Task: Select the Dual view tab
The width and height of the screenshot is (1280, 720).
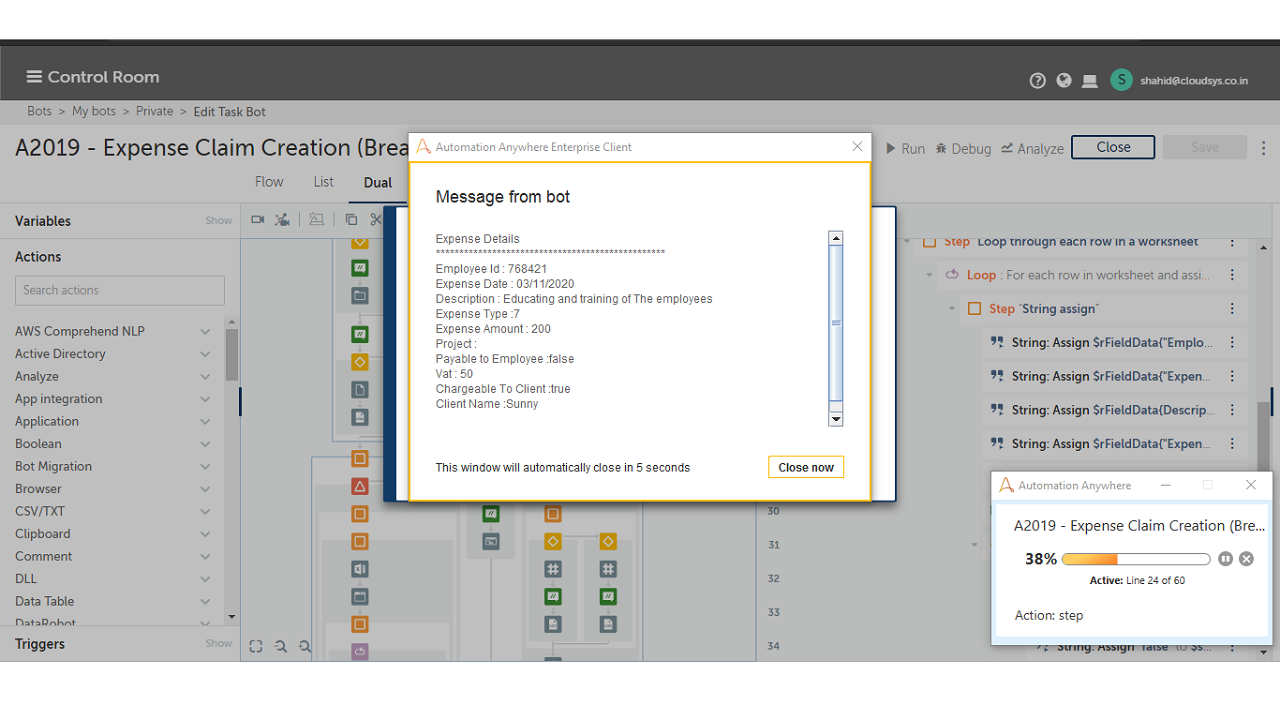Action: 378,183
